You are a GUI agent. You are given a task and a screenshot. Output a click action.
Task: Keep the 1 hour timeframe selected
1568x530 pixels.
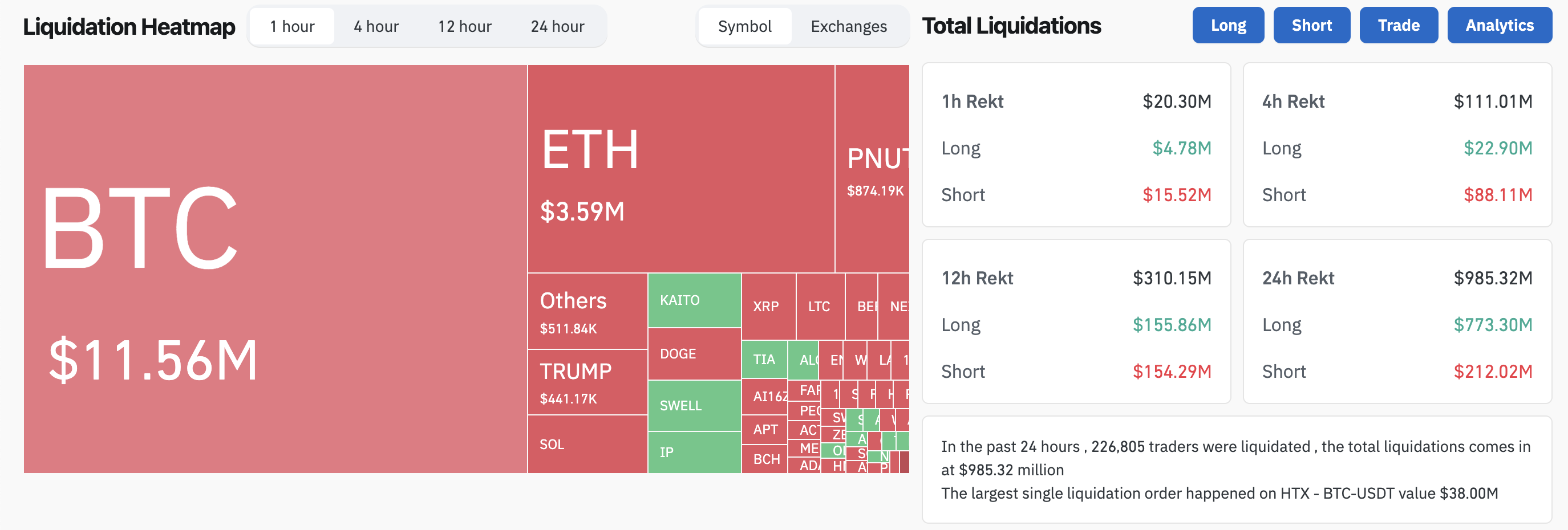(x=291, y=26)
